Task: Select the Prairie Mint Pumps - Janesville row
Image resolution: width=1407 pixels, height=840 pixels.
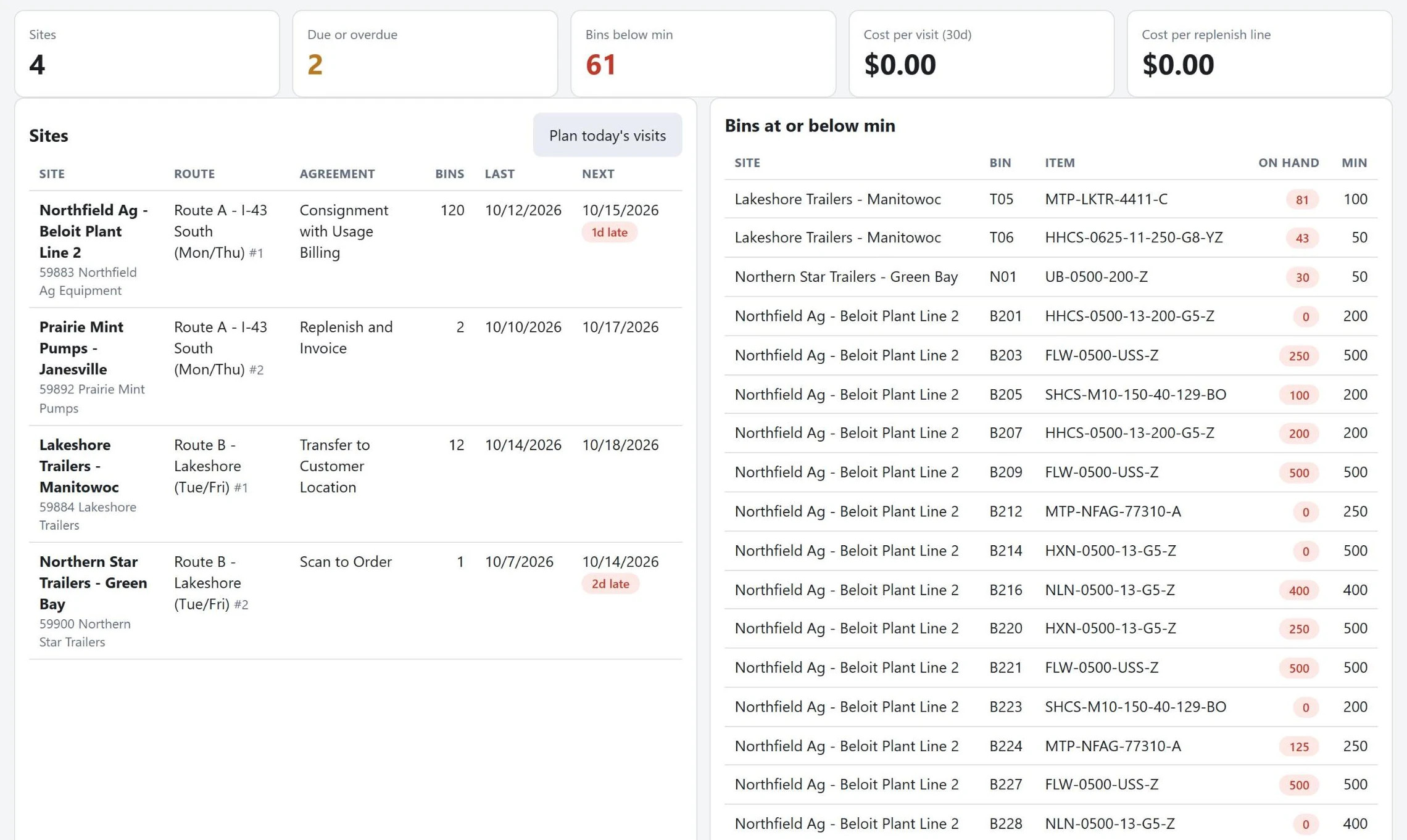Action: (355, 367)
